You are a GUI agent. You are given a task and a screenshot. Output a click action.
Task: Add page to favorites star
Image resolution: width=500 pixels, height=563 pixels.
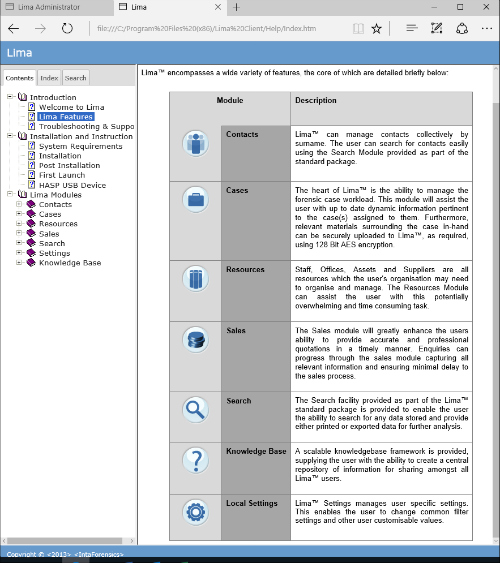376,28
